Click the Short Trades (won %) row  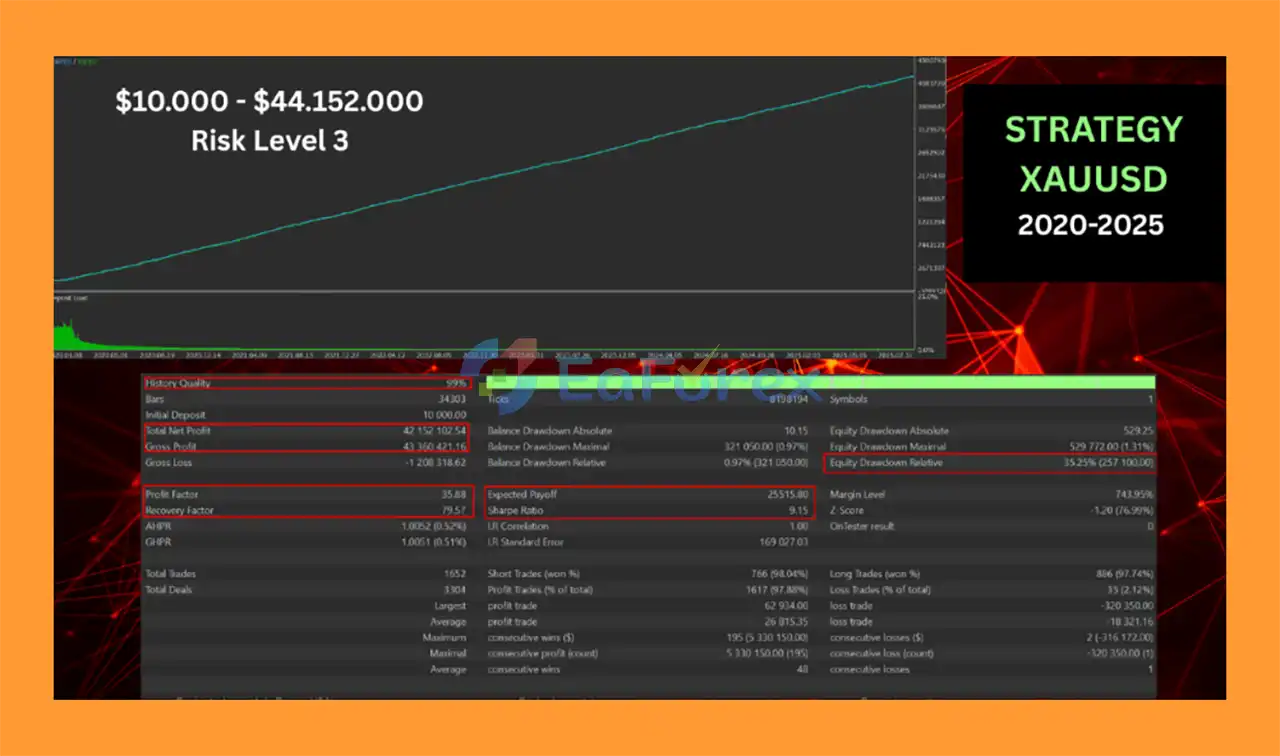(650, 574)
